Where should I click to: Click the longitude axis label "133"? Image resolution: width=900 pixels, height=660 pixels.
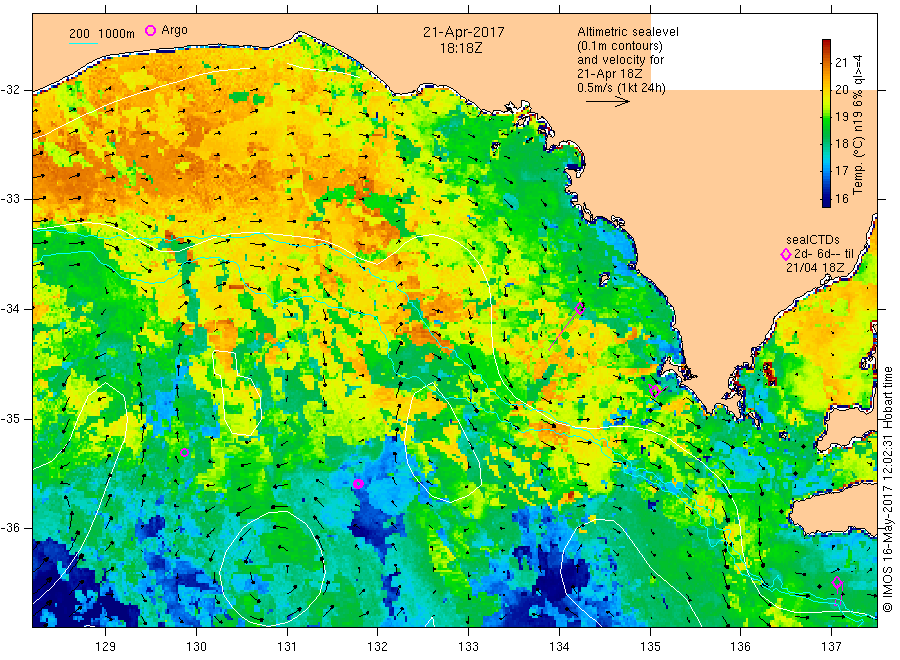click(x=468, y=646)
